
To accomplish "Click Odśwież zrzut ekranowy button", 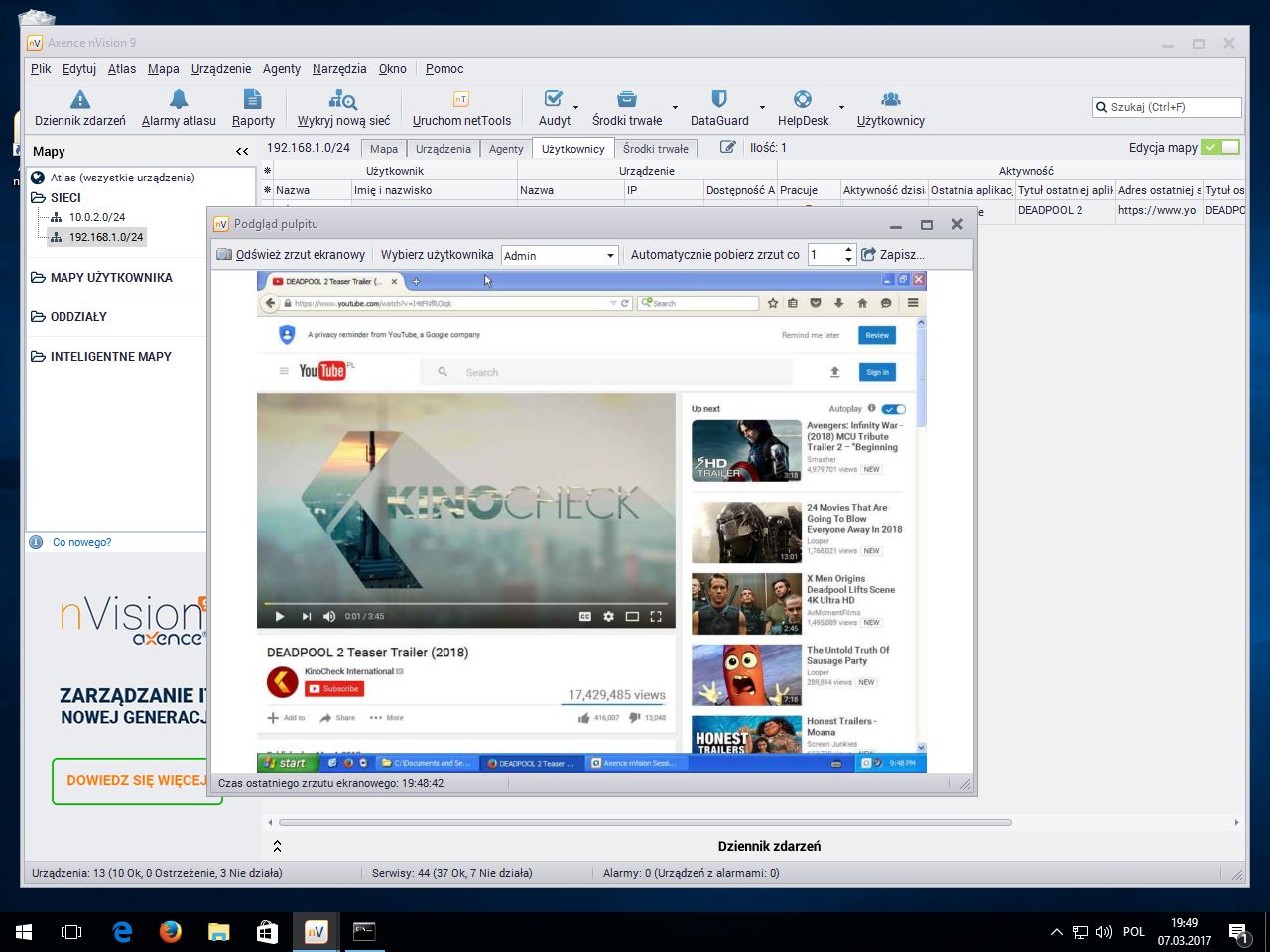I will click(x=292, y=255).
